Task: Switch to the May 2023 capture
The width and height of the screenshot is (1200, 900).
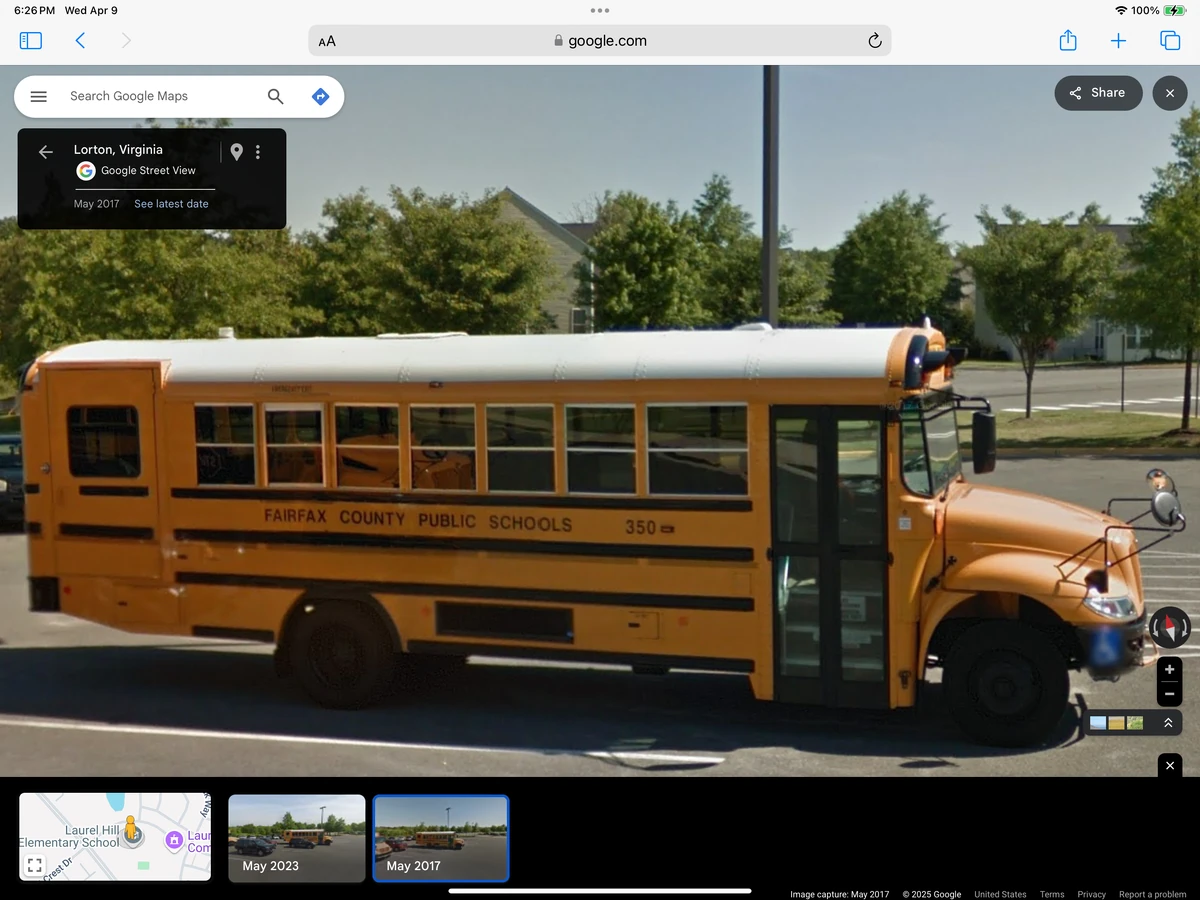Action: (x=296, y=838)
